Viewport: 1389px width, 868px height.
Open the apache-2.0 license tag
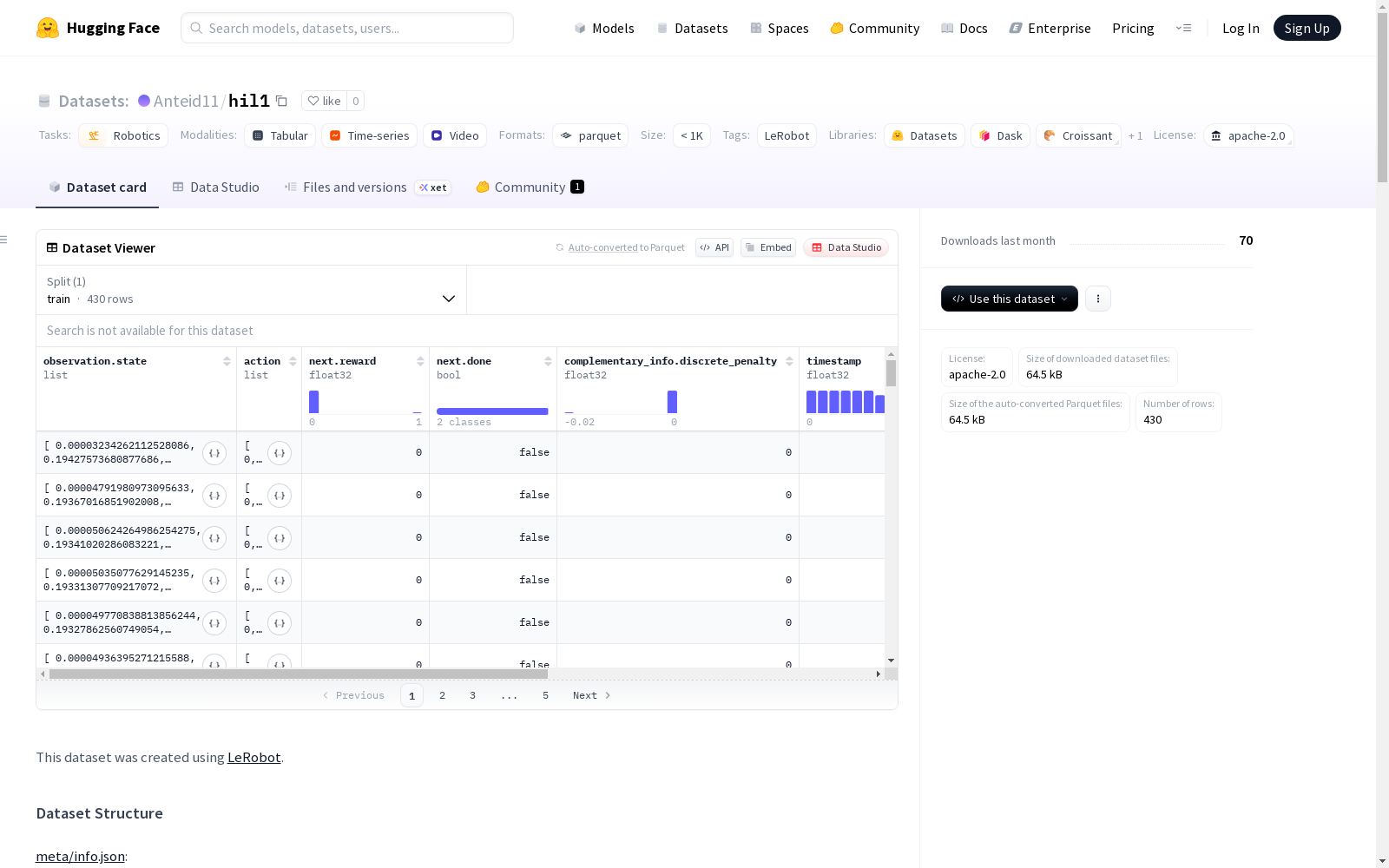[x=1248, y=135]
